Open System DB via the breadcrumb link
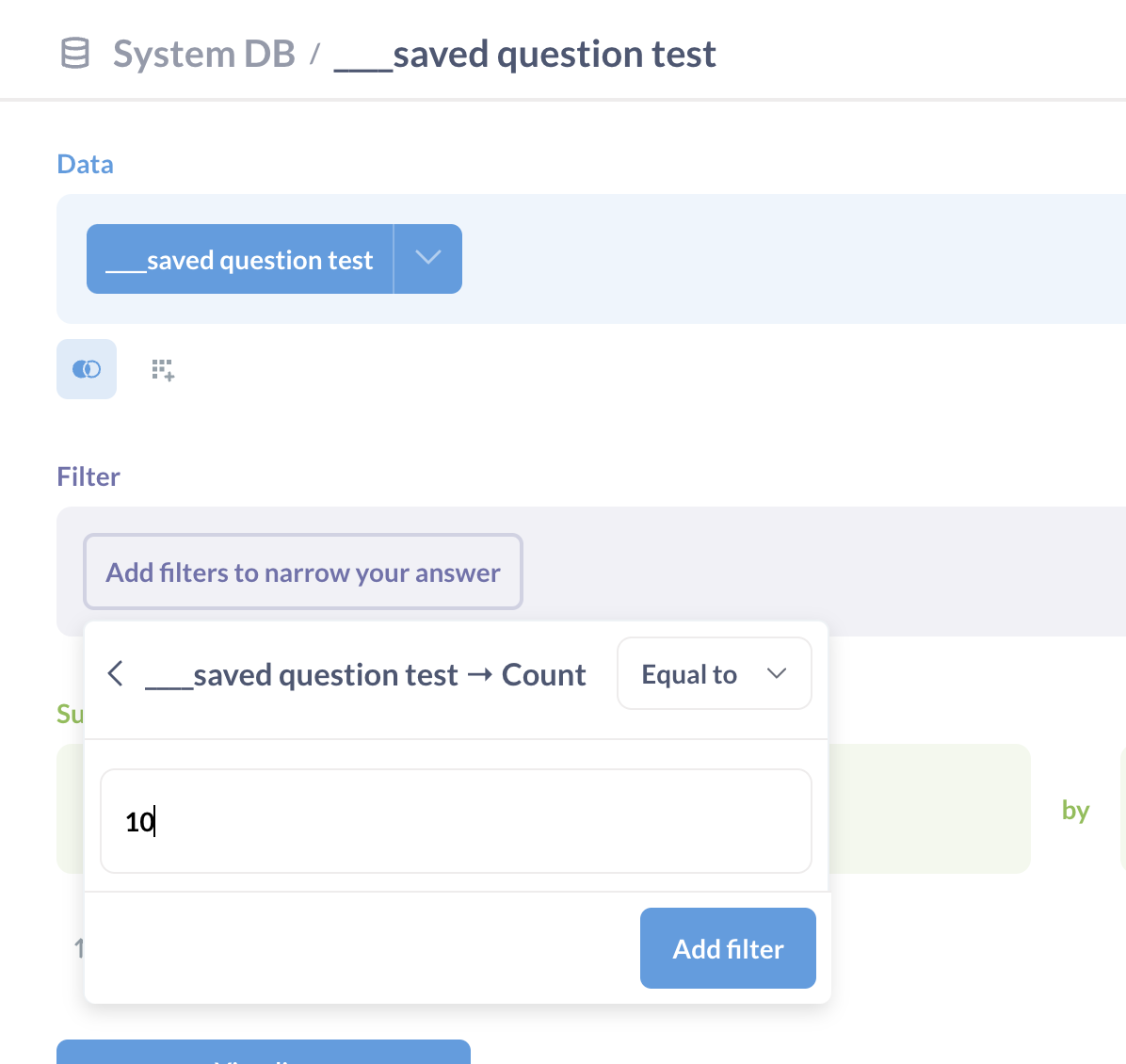1126x1064 pixels. (203, 54)
